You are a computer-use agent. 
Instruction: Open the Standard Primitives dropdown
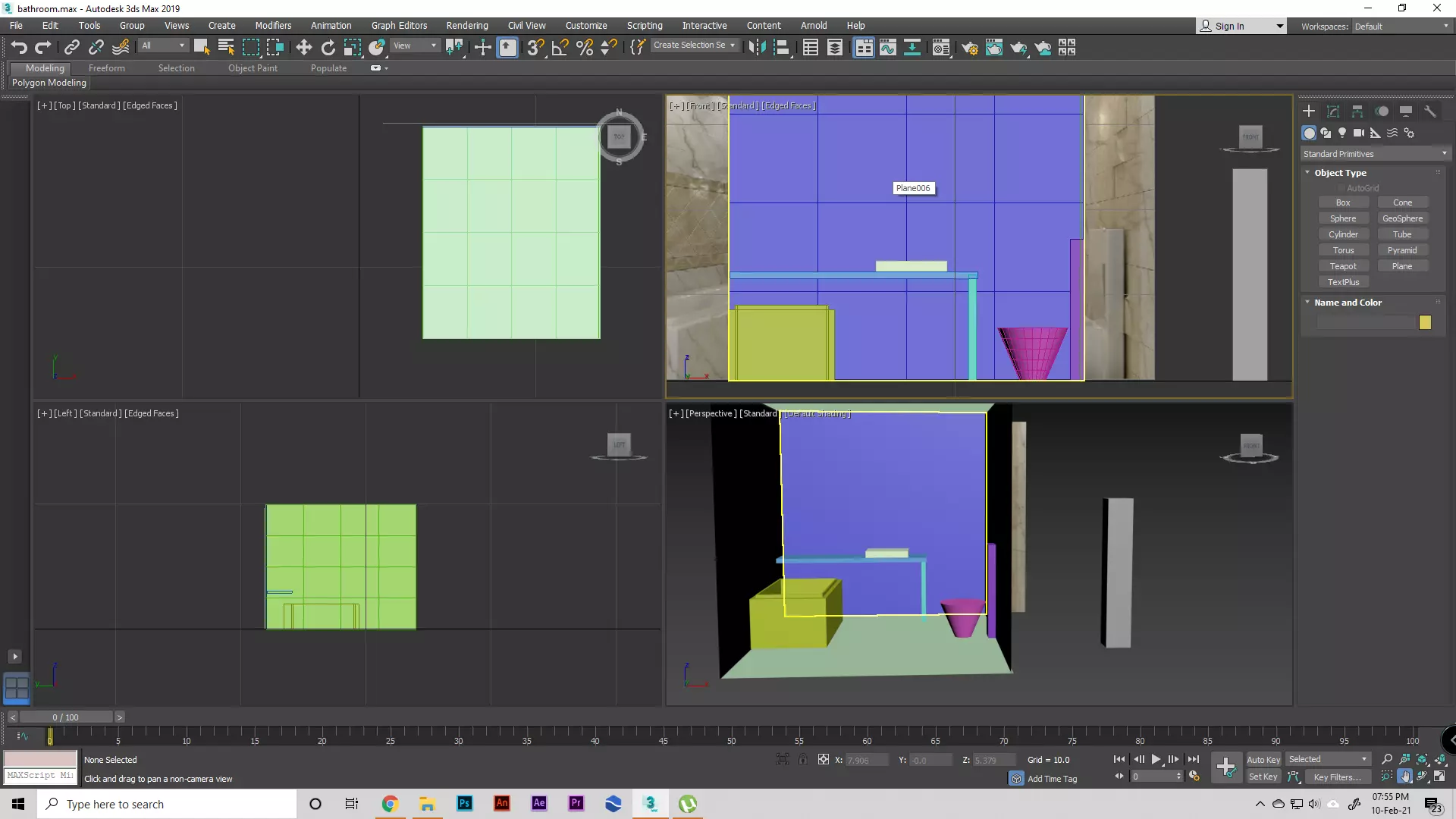click(x=1374, y=154)
